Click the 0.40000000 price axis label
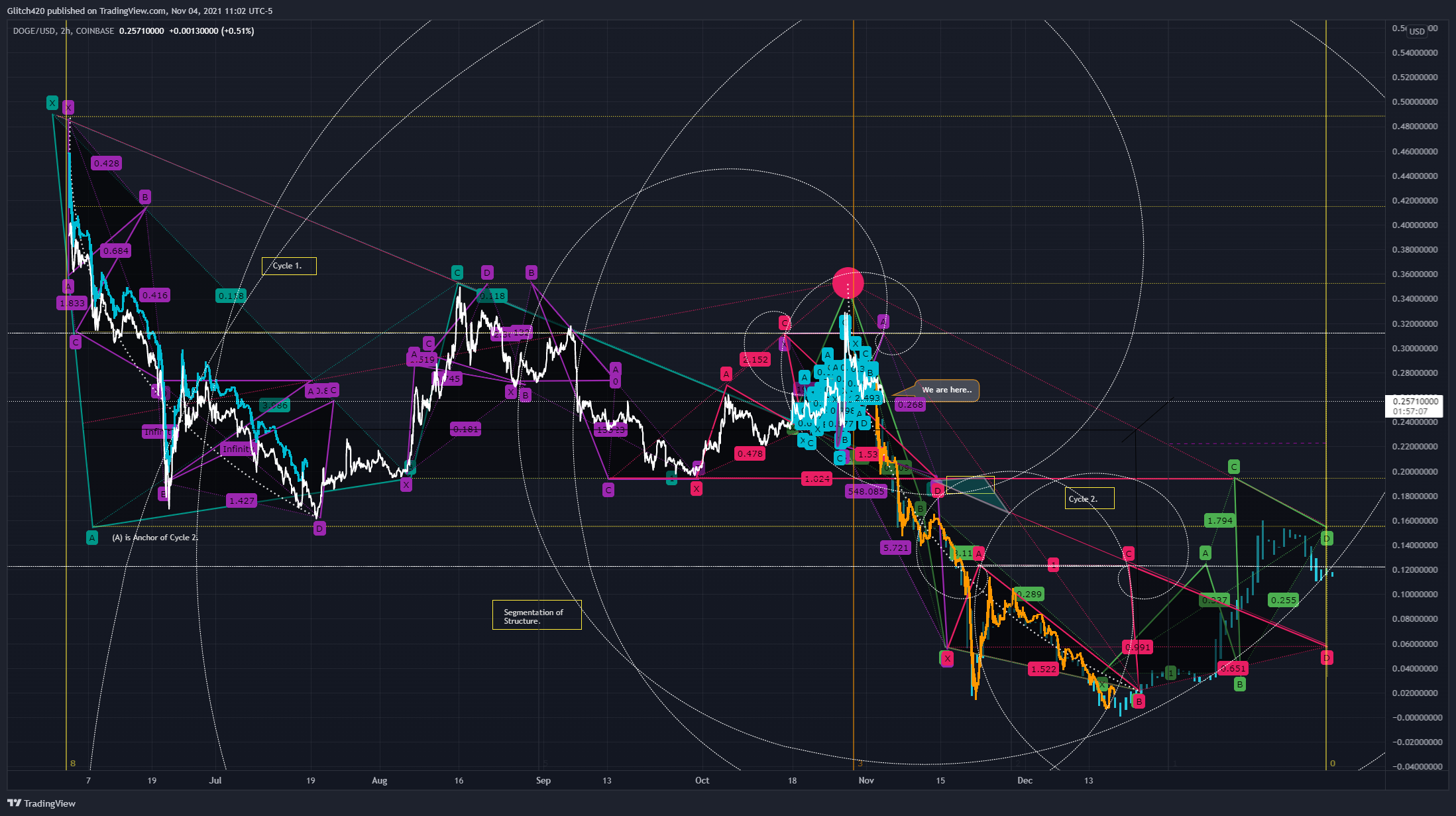This screenshot has width=1456, height=816. pos(1415,225)
